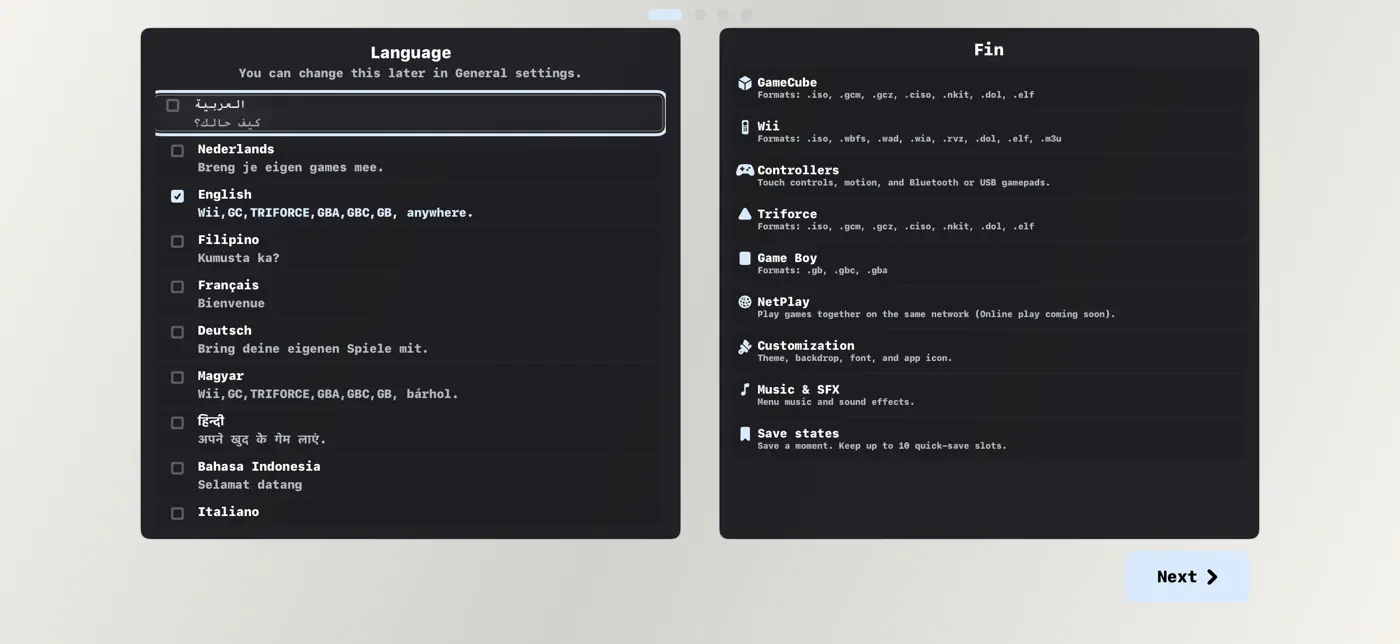Click the Français language name
This screenshot has width=1400, height=644.
tap(228, 285)
